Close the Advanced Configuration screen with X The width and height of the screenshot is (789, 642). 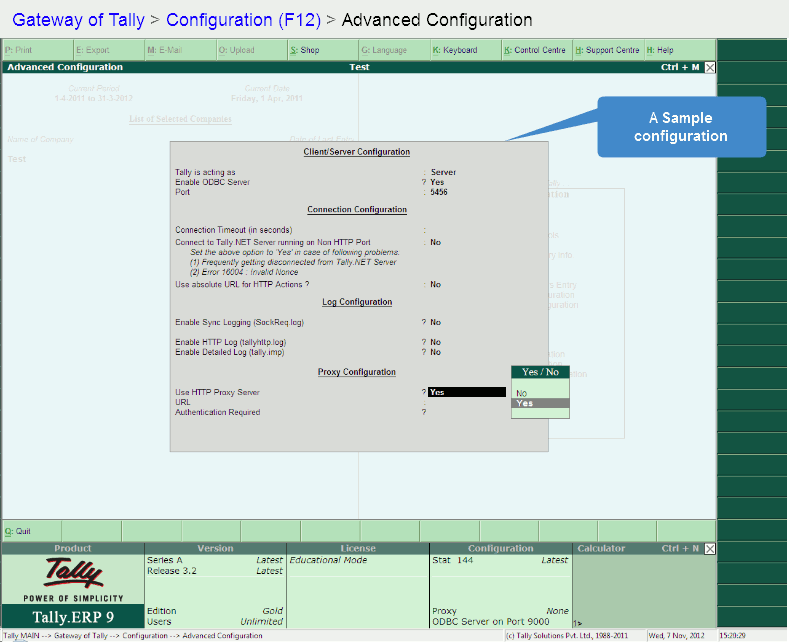coord(709,67)
